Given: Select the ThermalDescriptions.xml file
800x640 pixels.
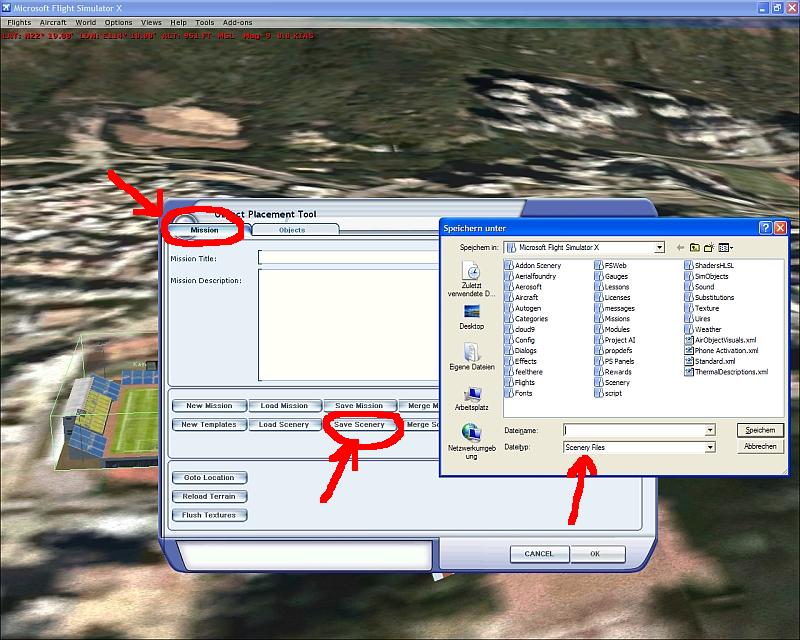Looking at the screenshot, I should click(726, 372).
